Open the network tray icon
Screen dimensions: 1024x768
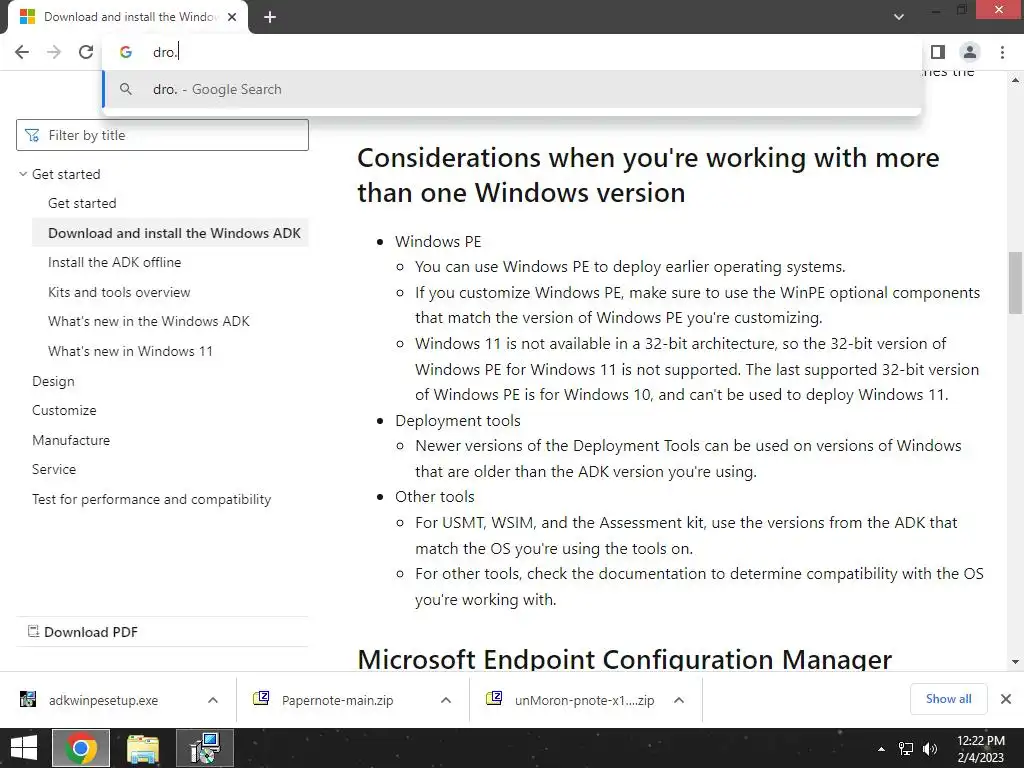click(906, 749)
